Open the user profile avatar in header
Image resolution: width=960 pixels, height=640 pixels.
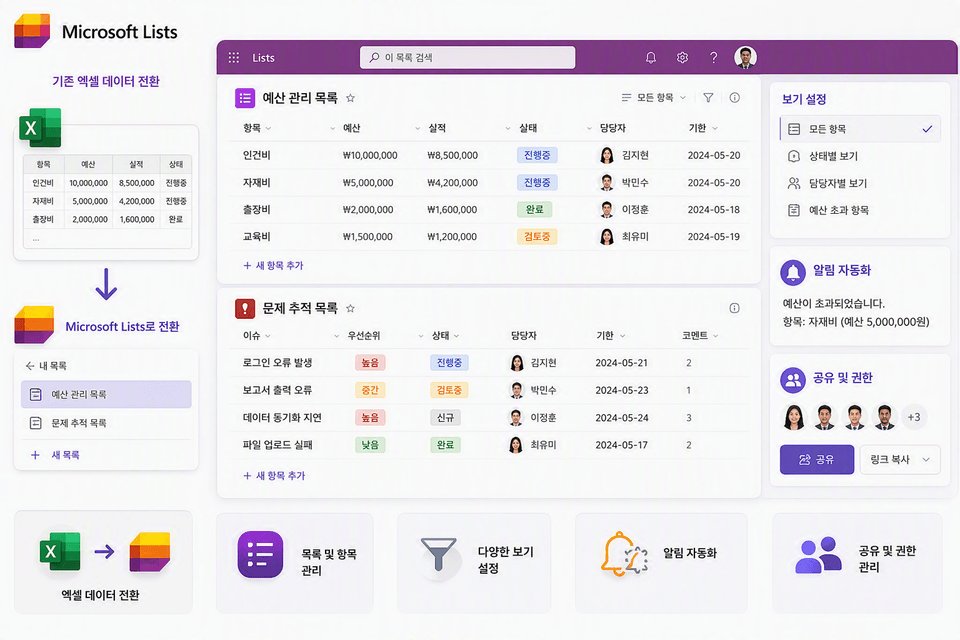[745, 58]
